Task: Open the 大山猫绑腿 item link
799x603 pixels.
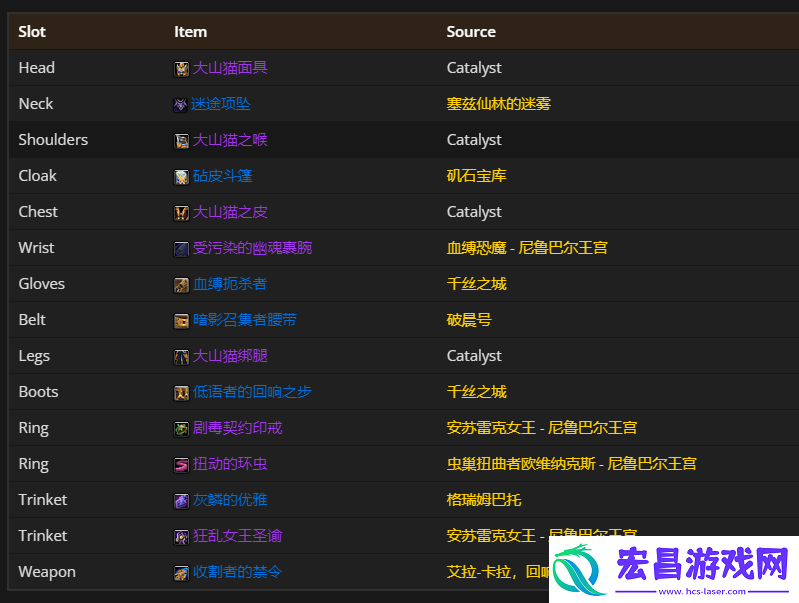Action: pos(230,356)
